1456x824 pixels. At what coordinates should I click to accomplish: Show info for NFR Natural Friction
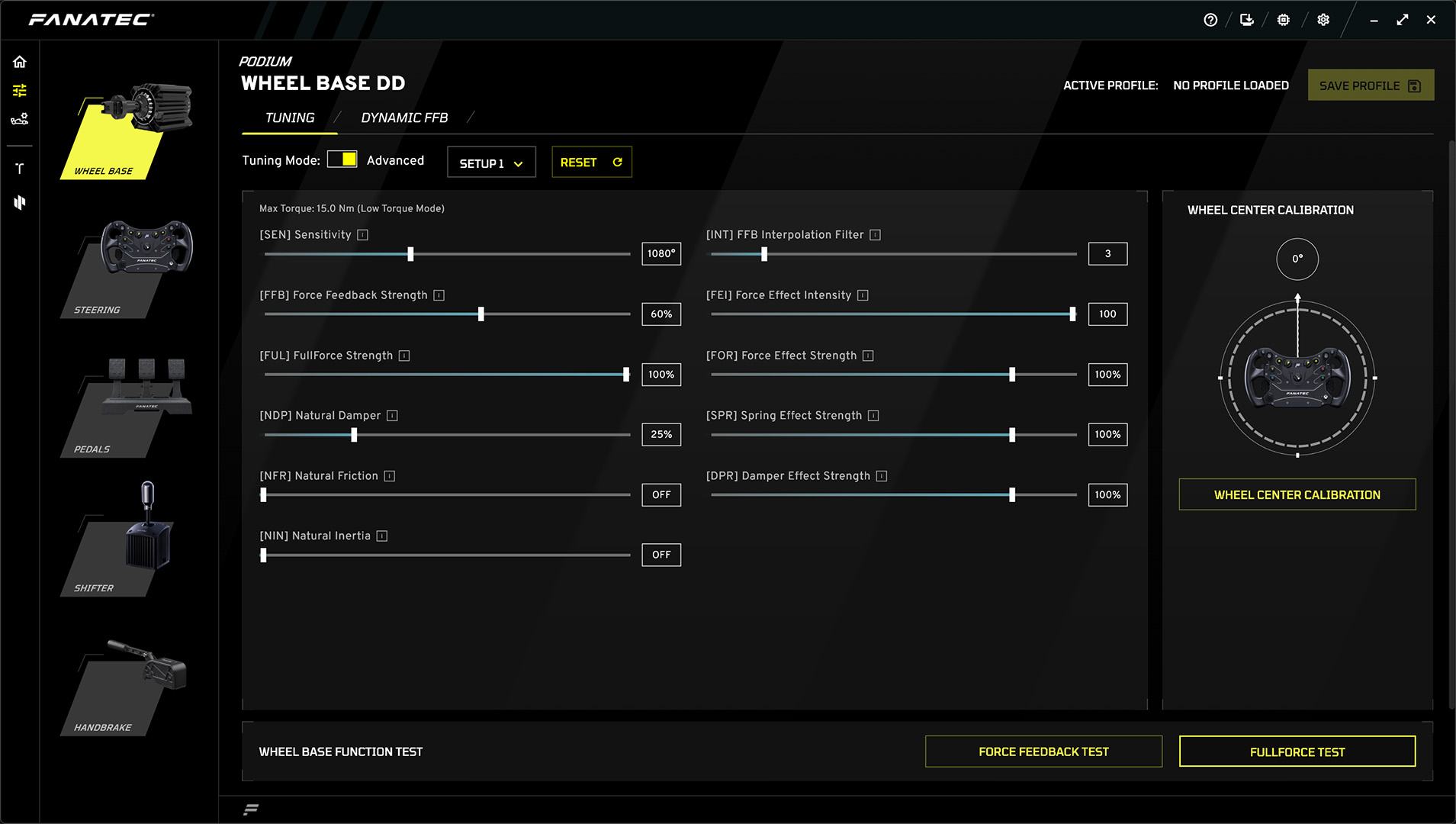click(x=390, y=476)
